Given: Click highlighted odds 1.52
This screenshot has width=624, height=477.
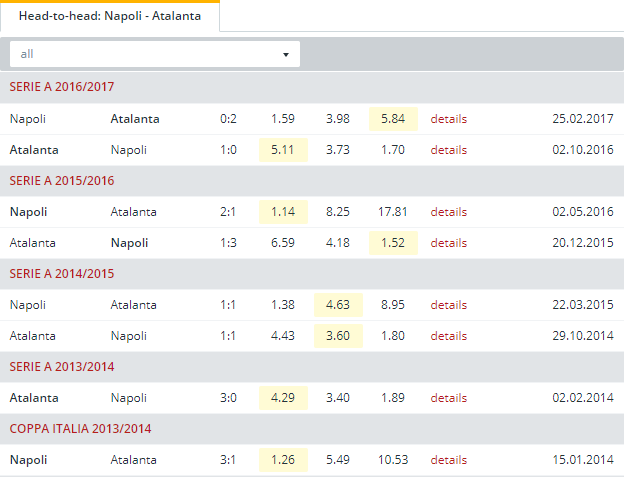Looking at the screenshot, I should (x=393, y=243).
